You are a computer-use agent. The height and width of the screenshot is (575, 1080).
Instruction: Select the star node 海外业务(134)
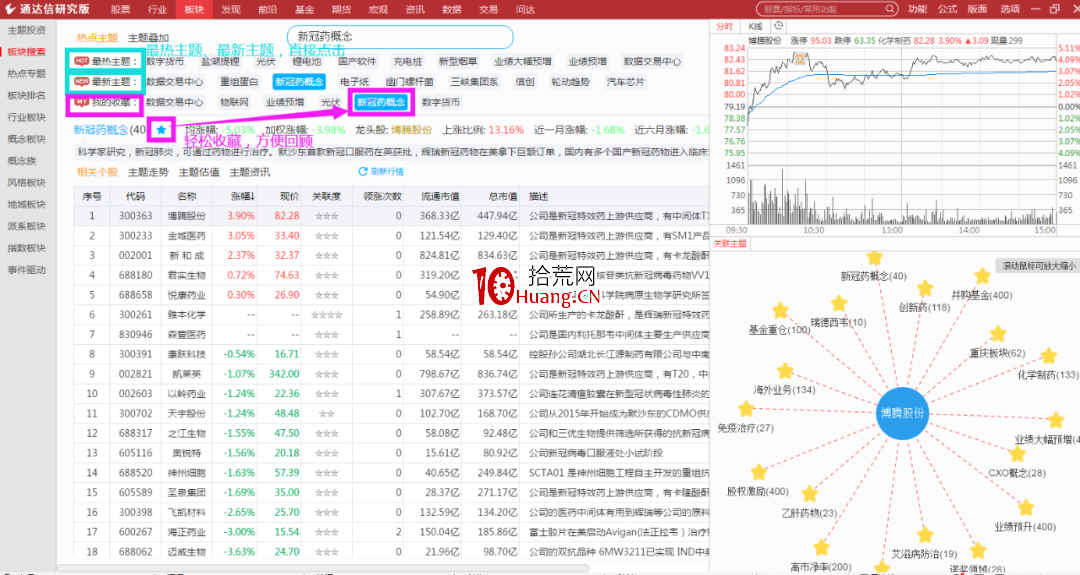click(x=785, y=371)
